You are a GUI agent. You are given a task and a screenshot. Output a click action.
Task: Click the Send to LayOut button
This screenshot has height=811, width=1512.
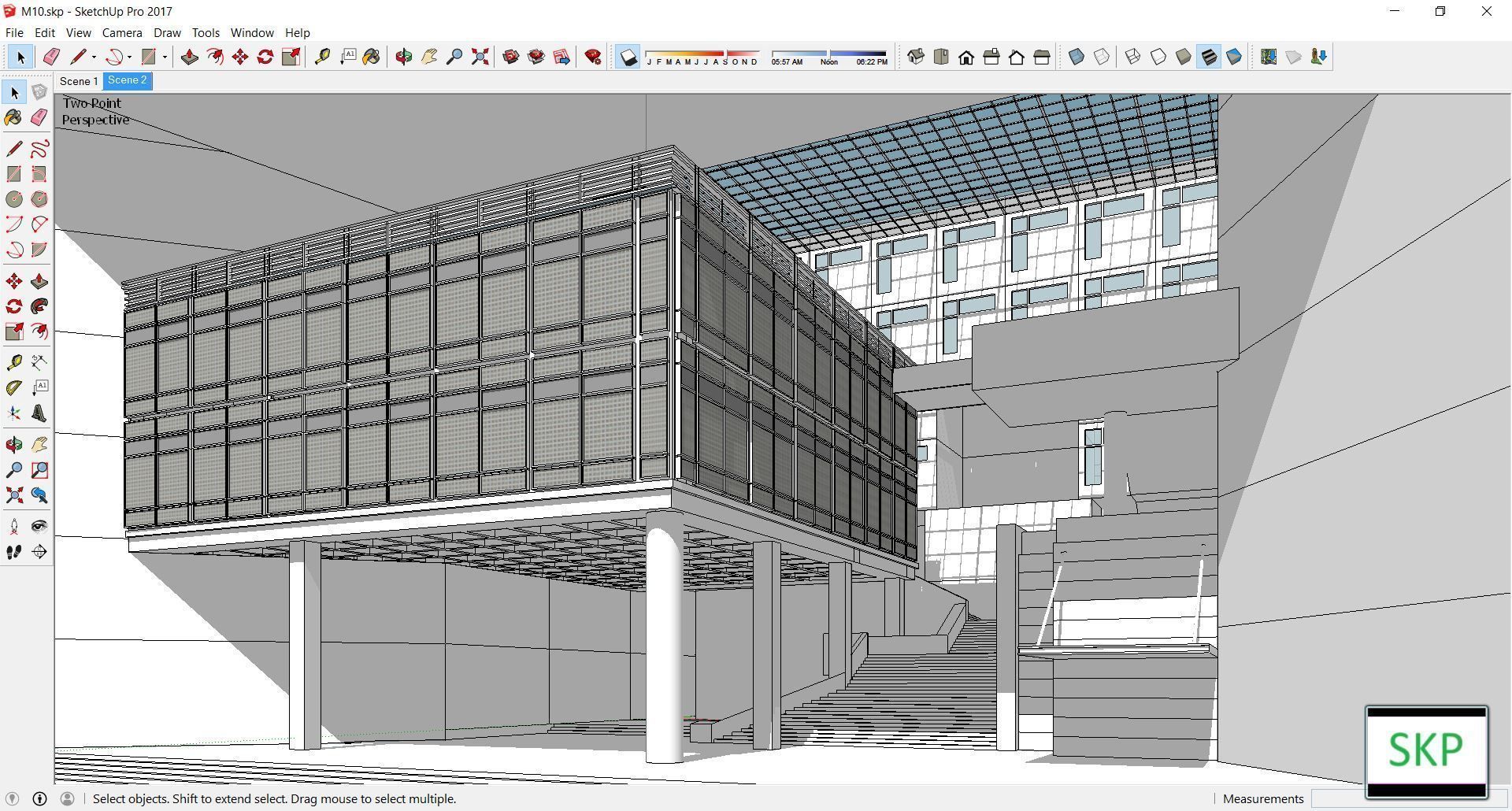[561, 57]
